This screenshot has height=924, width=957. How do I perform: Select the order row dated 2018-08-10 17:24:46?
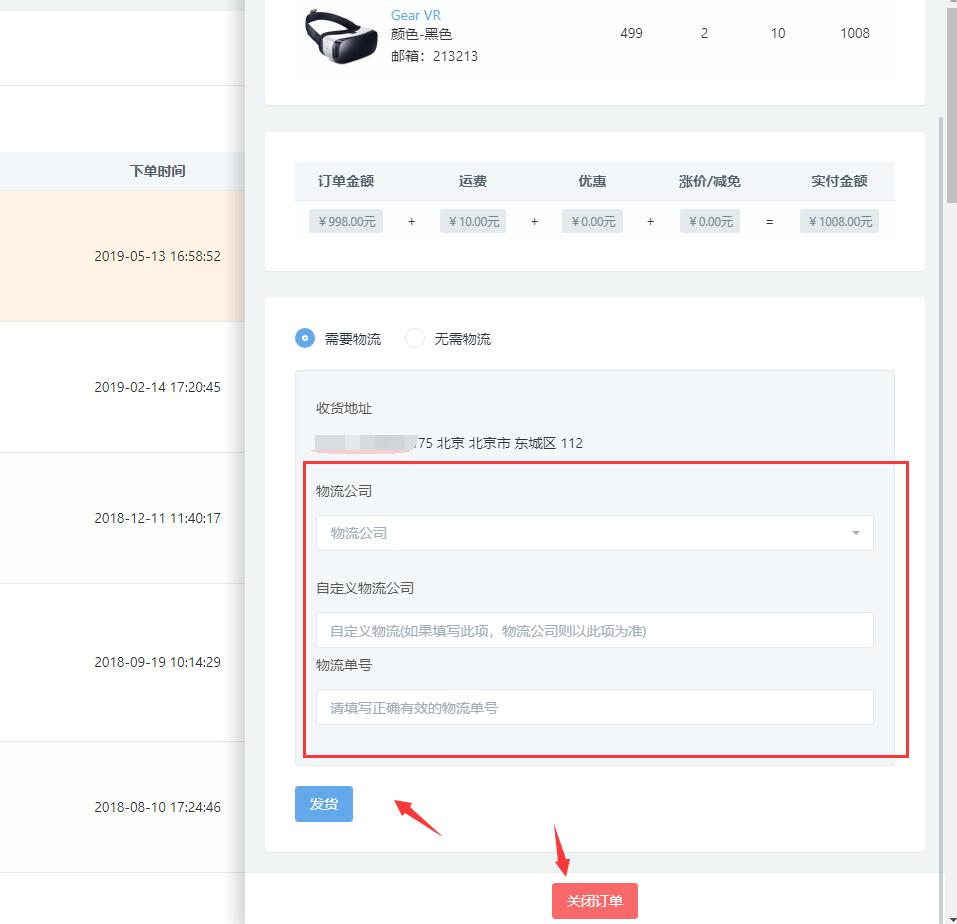click(122, 807)
